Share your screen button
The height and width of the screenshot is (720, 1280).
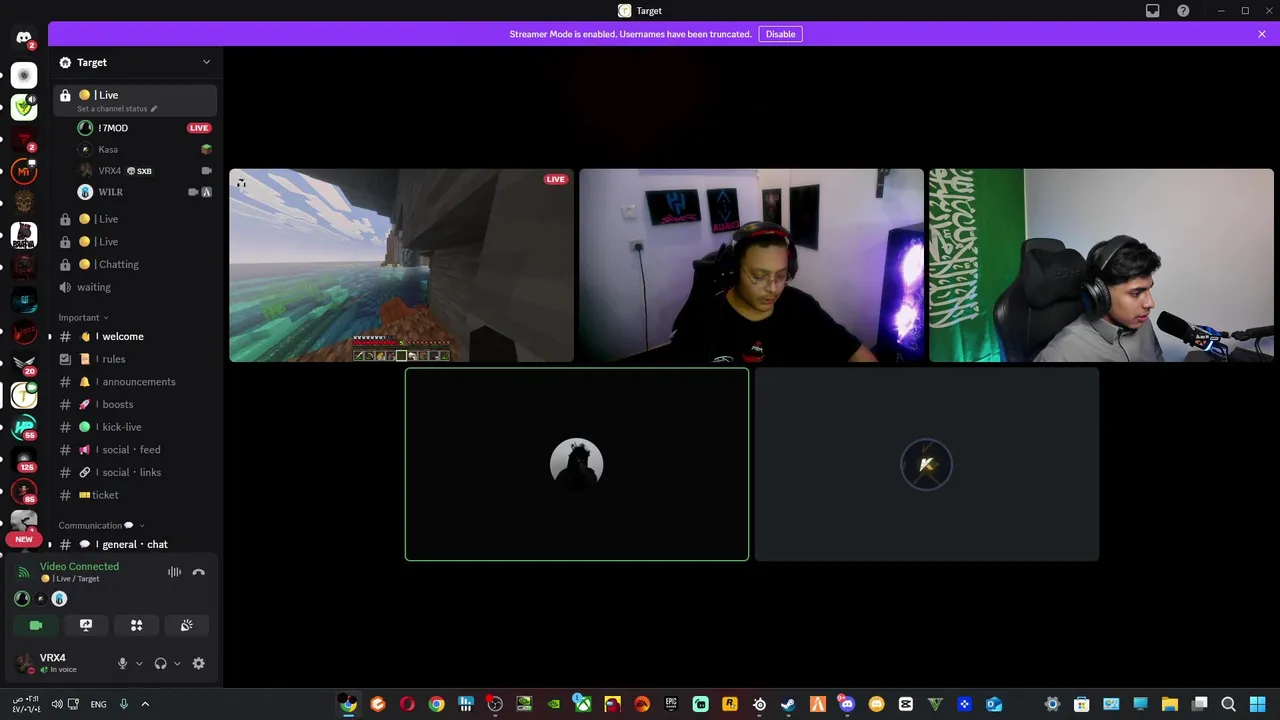tap(86, 625)
